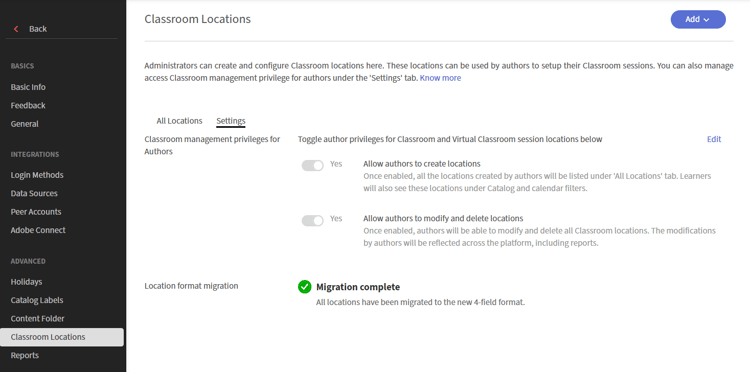750x372 pixels.
Task: Click the ADVANCED section header
Action: coord(28,261)
